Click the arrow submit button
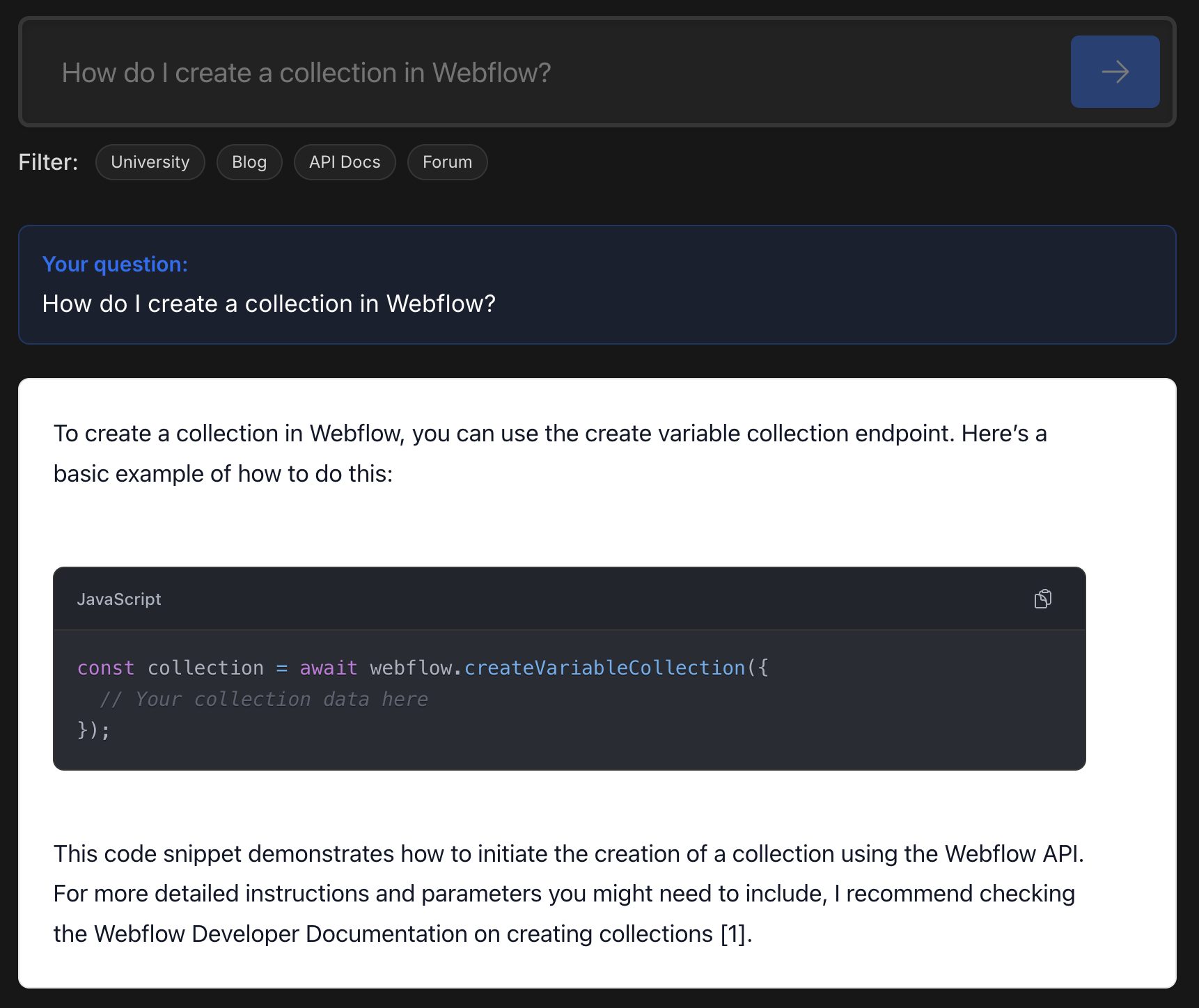1199x1008 pixels. (1115, 72)
